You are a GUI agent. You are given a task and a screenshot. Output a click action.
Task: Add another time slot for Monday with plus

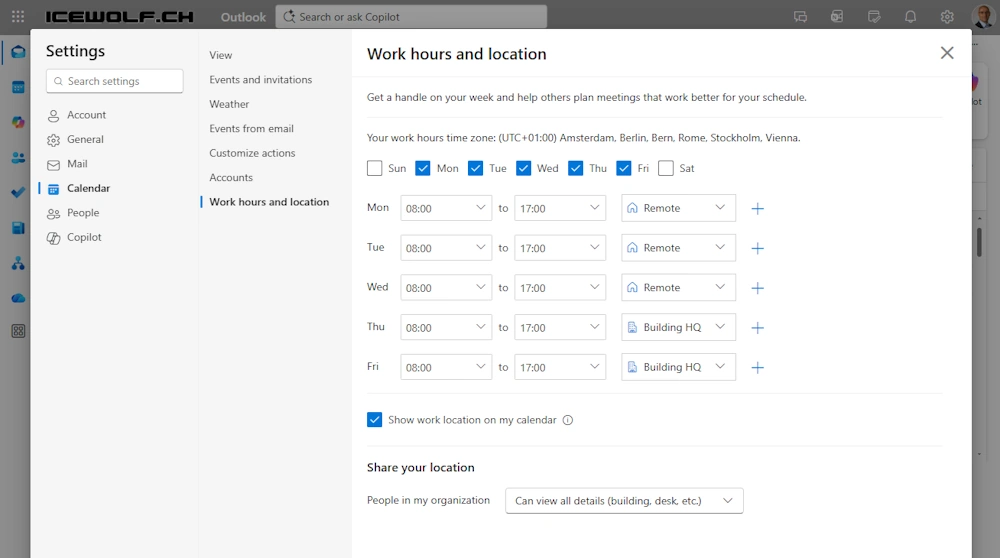757,208
